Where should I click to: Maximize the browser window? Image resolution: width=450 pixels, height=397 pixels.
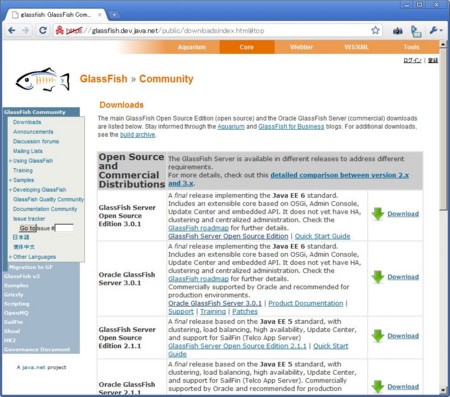click(420, 5)
